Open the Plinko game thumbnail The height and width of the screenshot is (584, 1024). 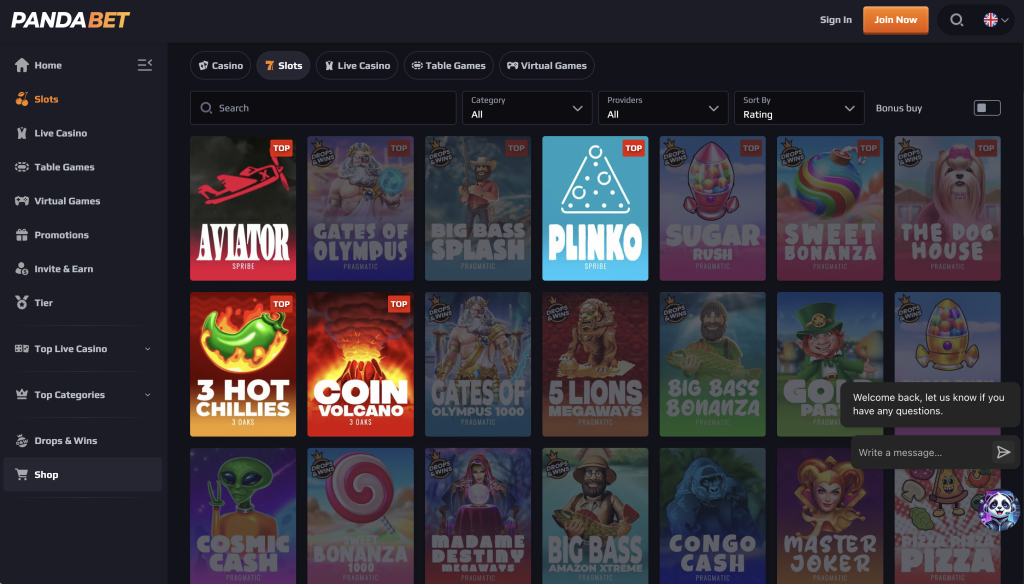[595, 208]
